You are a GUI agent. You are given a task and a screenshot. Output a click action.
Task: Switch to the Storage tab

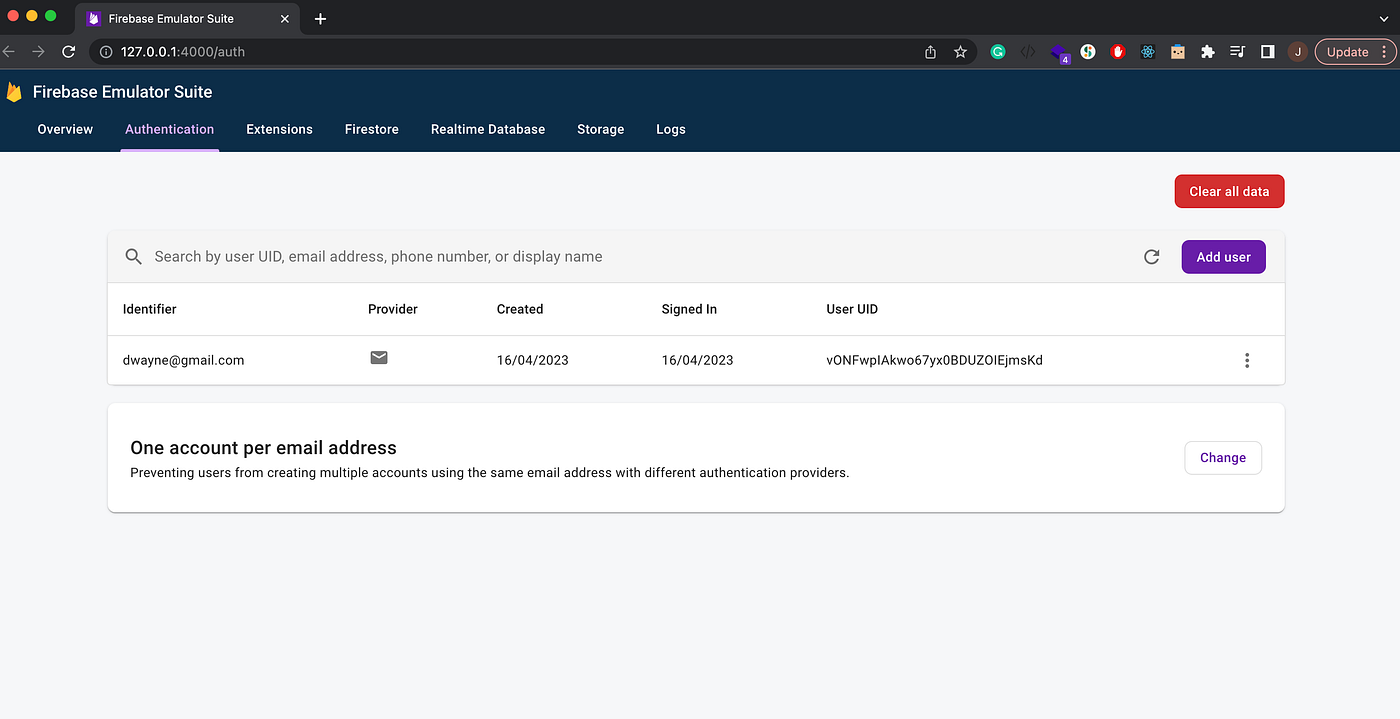coord(601,129)
